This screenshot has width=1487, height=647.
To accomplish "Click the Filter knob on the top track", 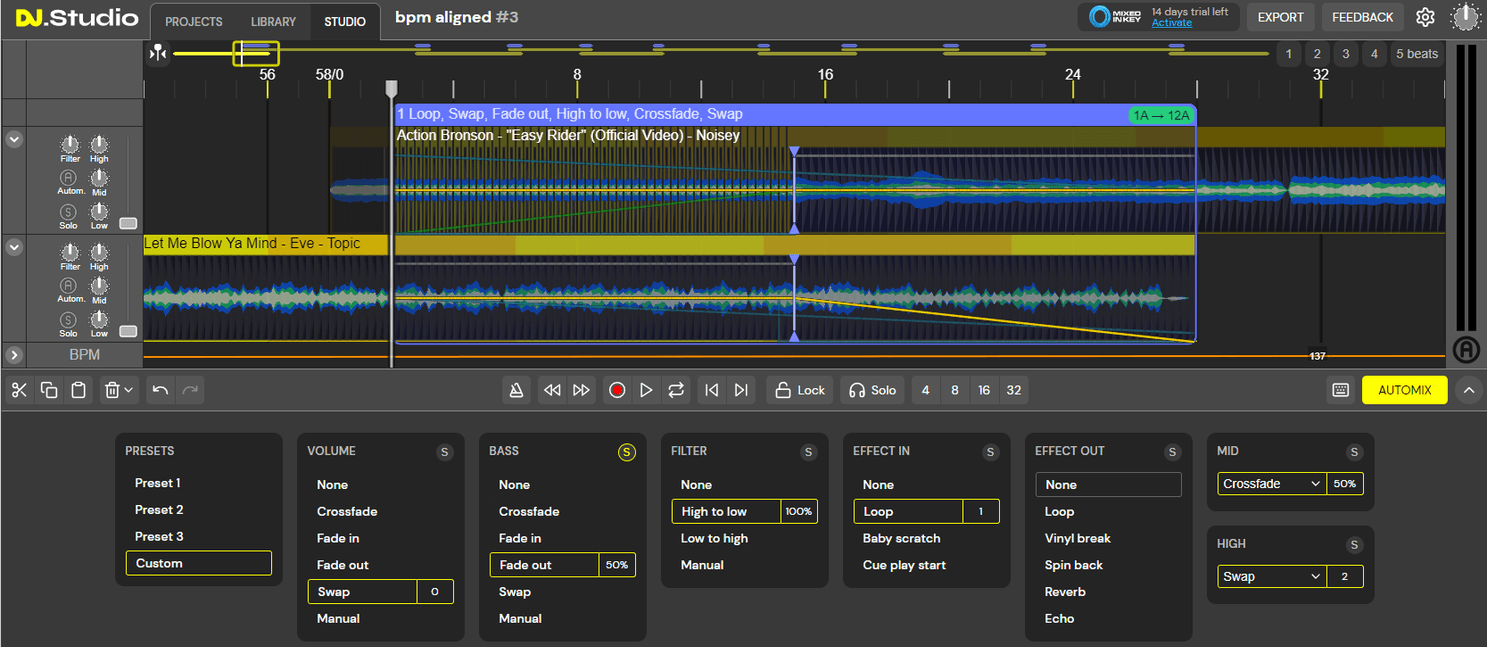I will pos(69,146).
